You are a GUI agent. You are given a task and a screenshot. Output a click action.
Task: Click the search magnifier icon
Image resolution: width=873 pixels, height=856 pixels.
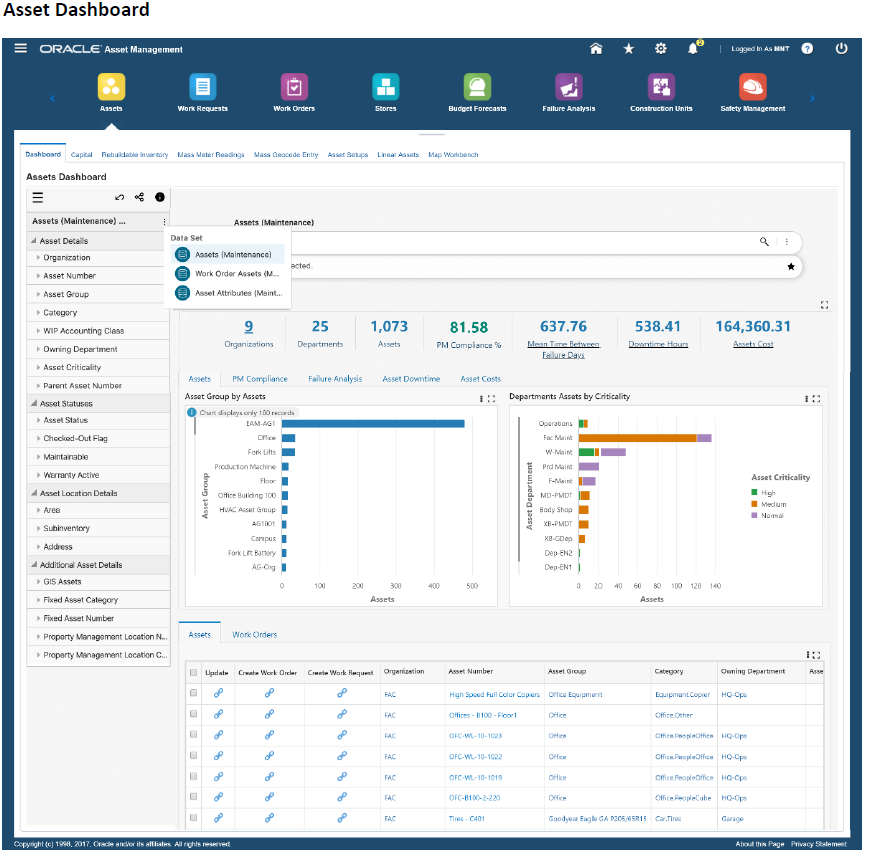pos(765,242)
